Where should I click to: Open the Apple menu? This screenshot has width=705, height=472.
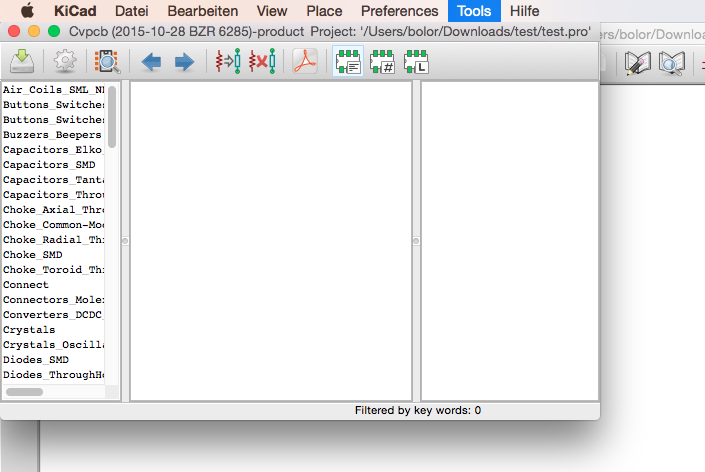tap(27, 11)
